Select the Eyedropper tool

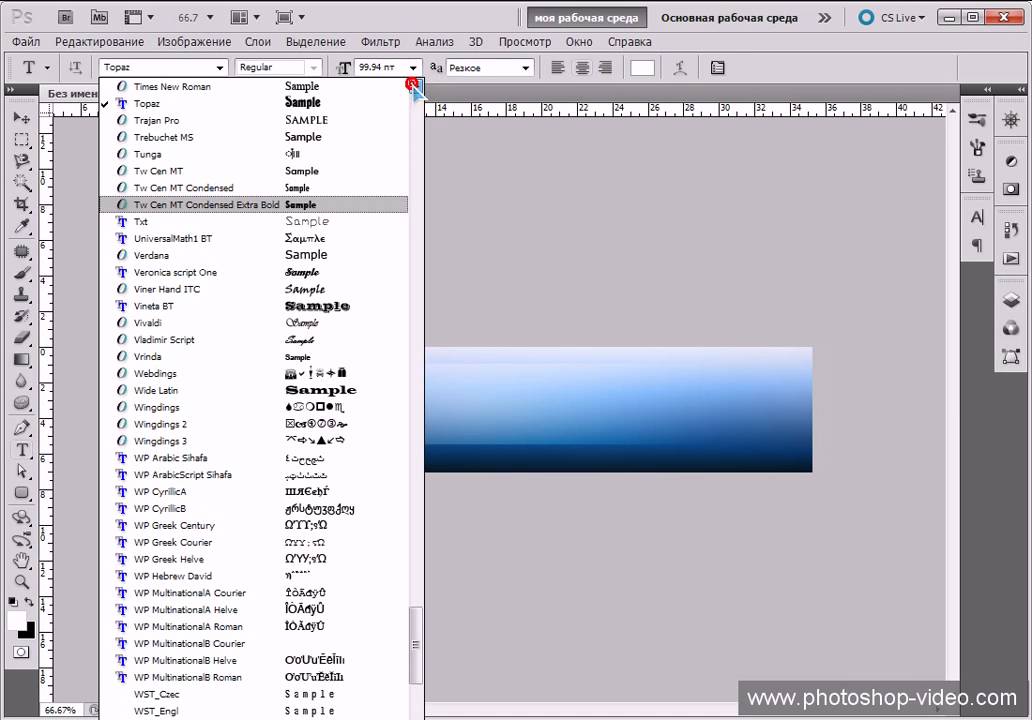(x=22, y=226)
